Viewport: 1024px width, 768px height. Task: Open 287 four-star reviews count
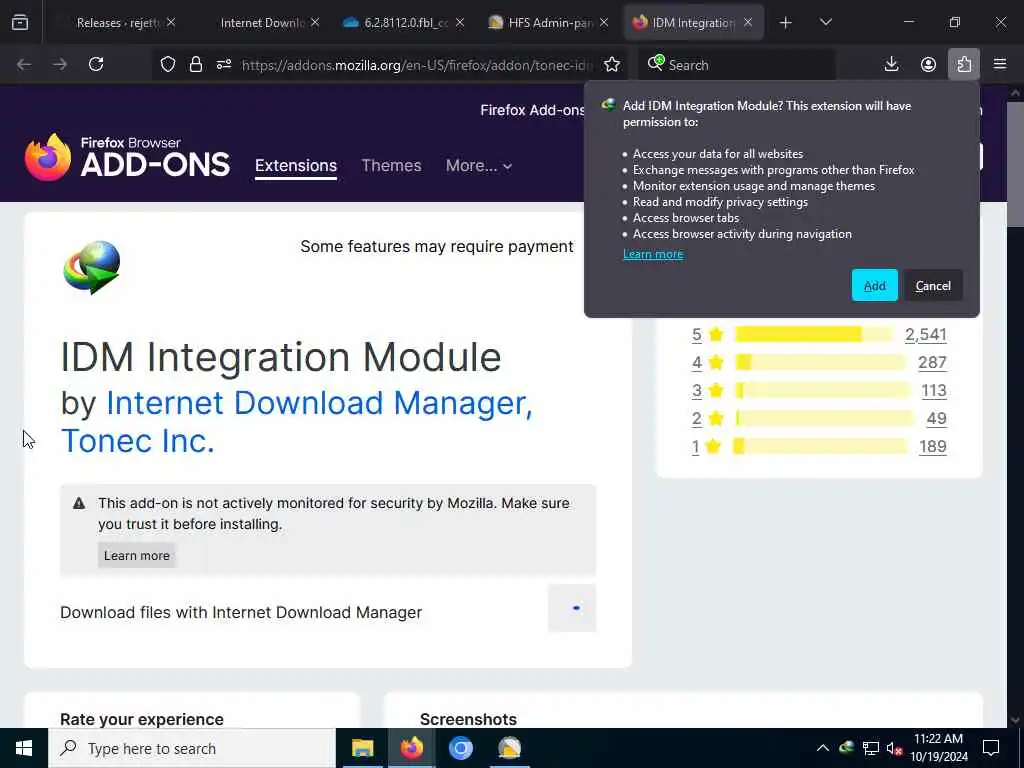[x=933, y=362]
